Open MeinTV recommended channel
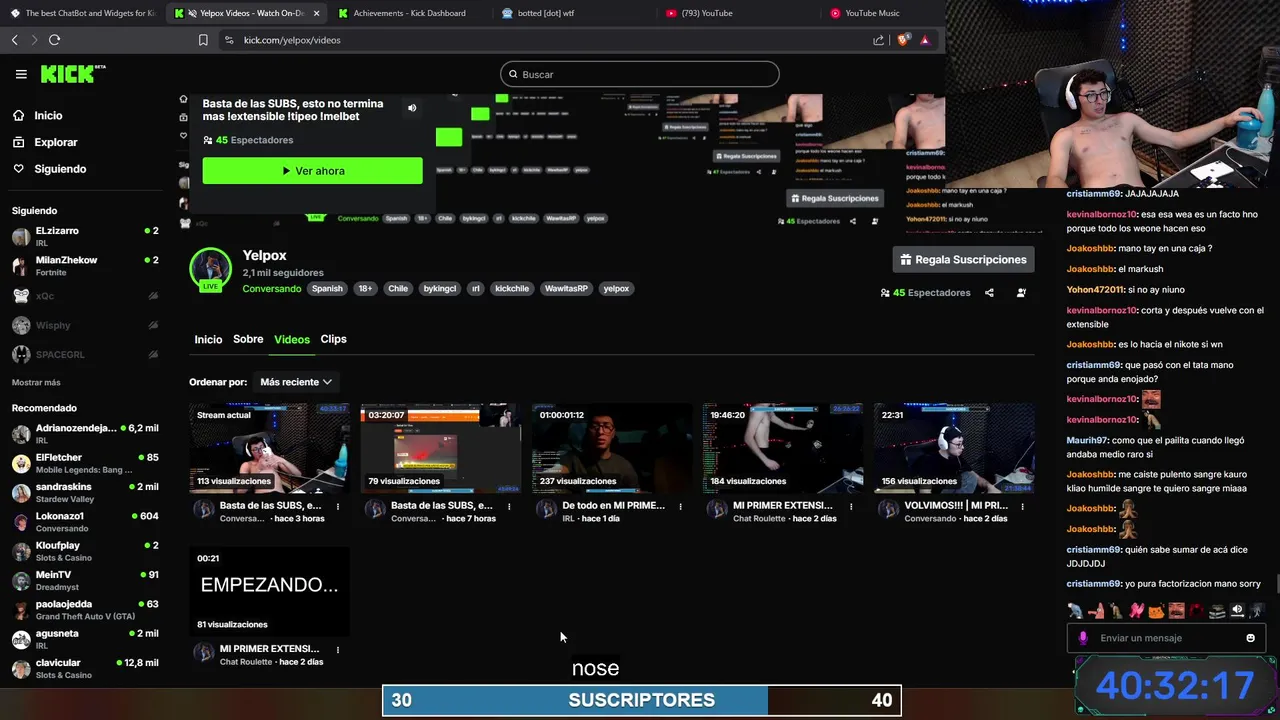 [85, 580]
